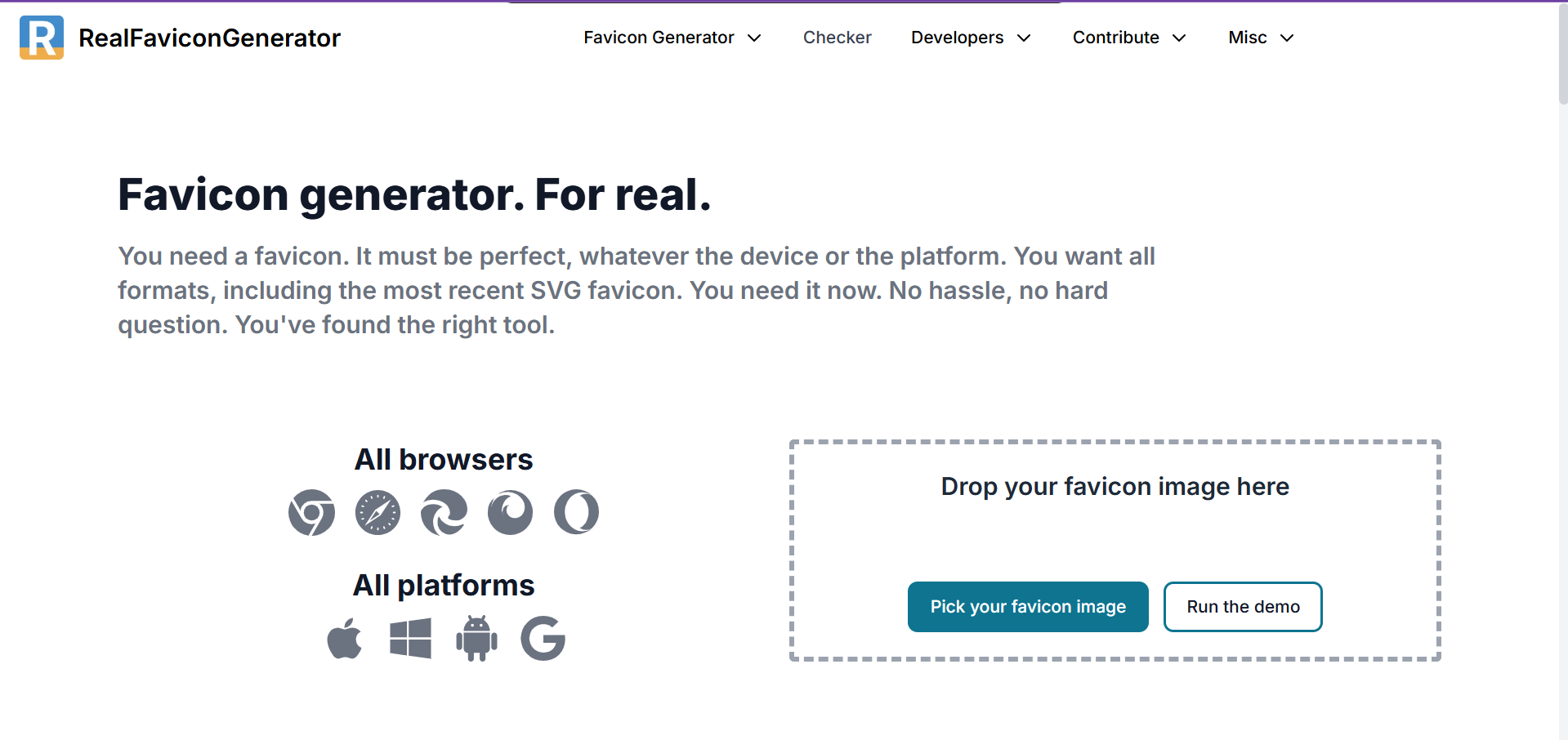The image size is (1568, 740).
Task: Expand the Favicon Generator dropdown menu
Action: click(x=672, y=38)
